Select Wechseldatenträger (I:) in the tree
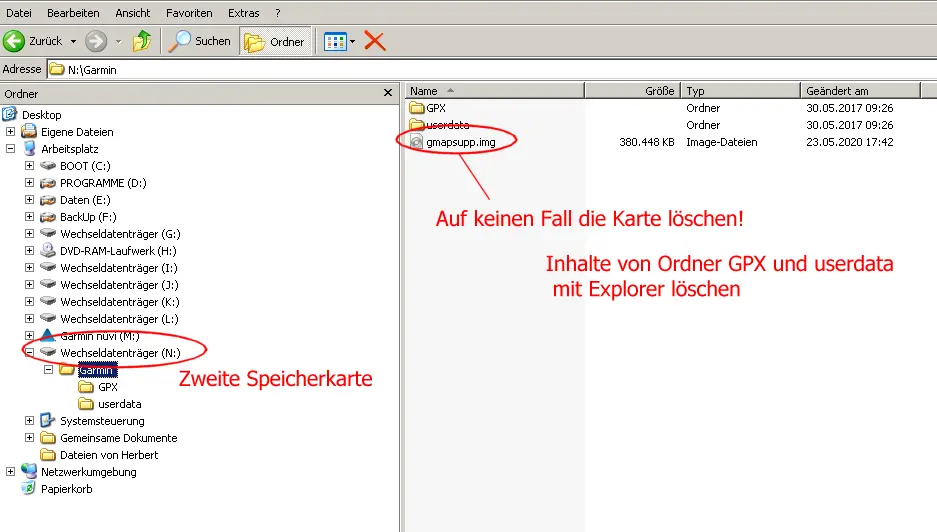 coord(119,268)
